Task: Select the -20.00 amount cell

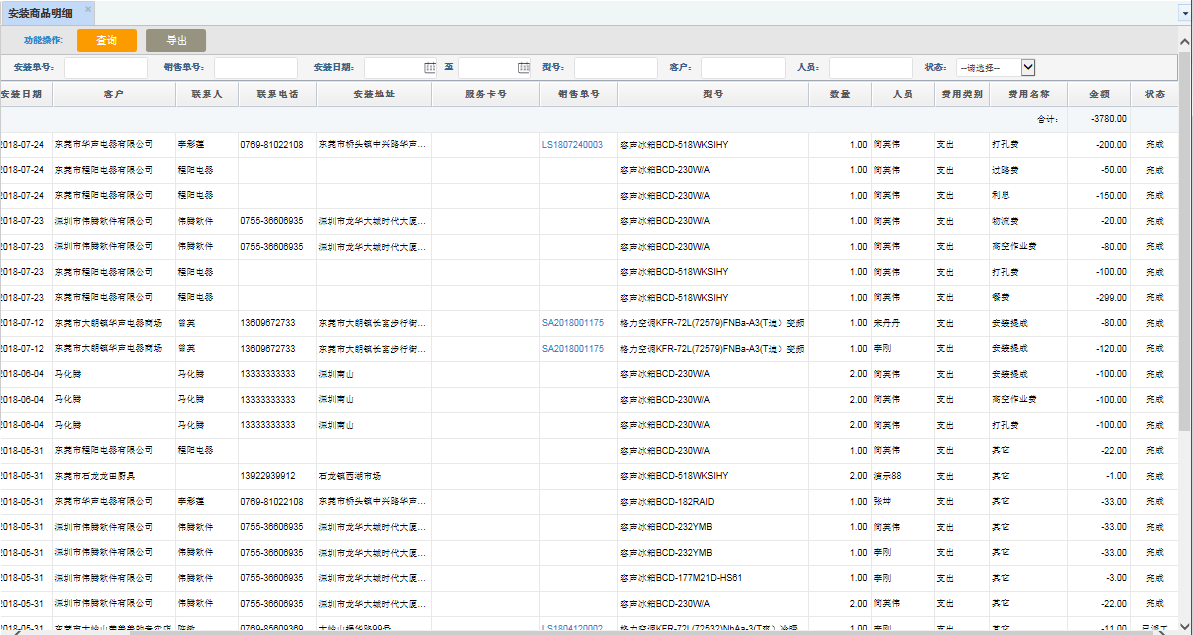Action: [x=1099, y=221]
